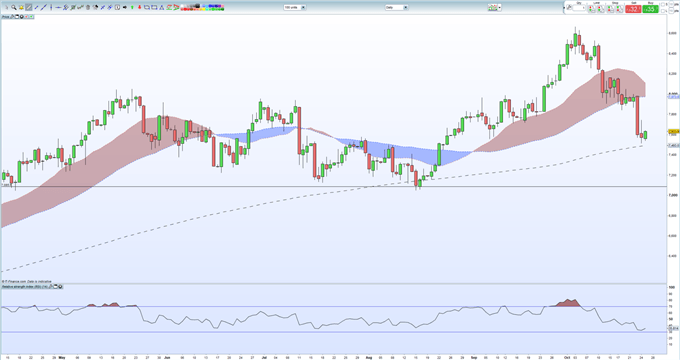Click the green Buy price button
The image size is (680, 360).
(651, 9)
